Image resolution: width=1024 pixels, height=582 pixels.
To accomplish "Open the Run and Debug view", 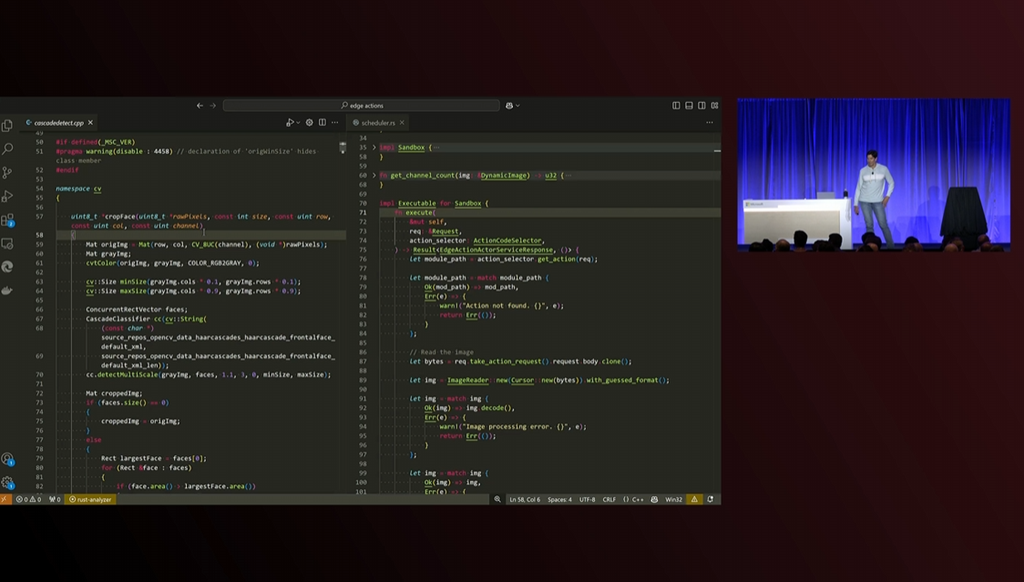I will pyautogui.click(x=8, y=196).
